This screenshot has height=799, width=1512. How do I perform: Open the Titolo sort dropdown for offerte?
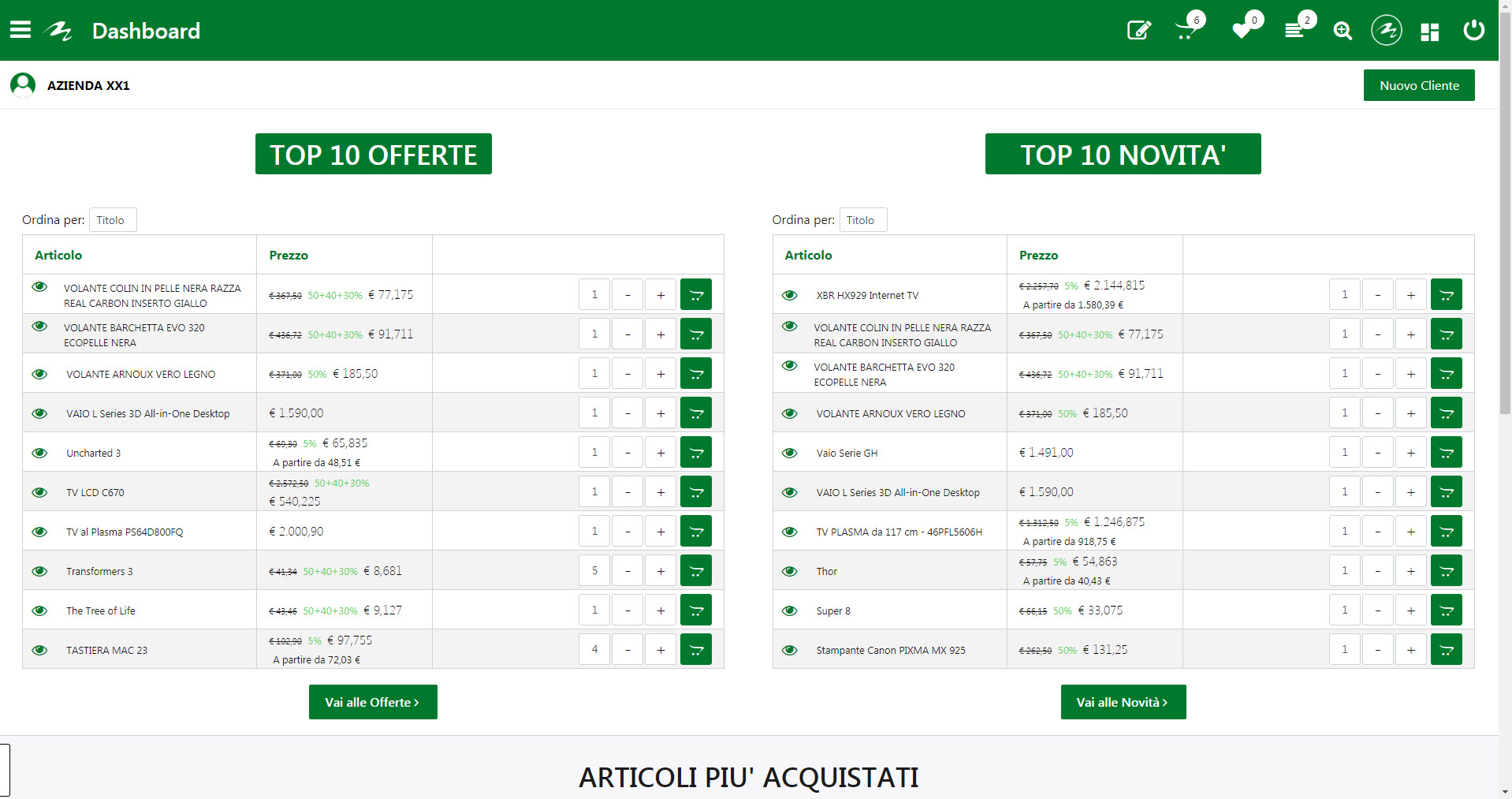coord(112,220)
